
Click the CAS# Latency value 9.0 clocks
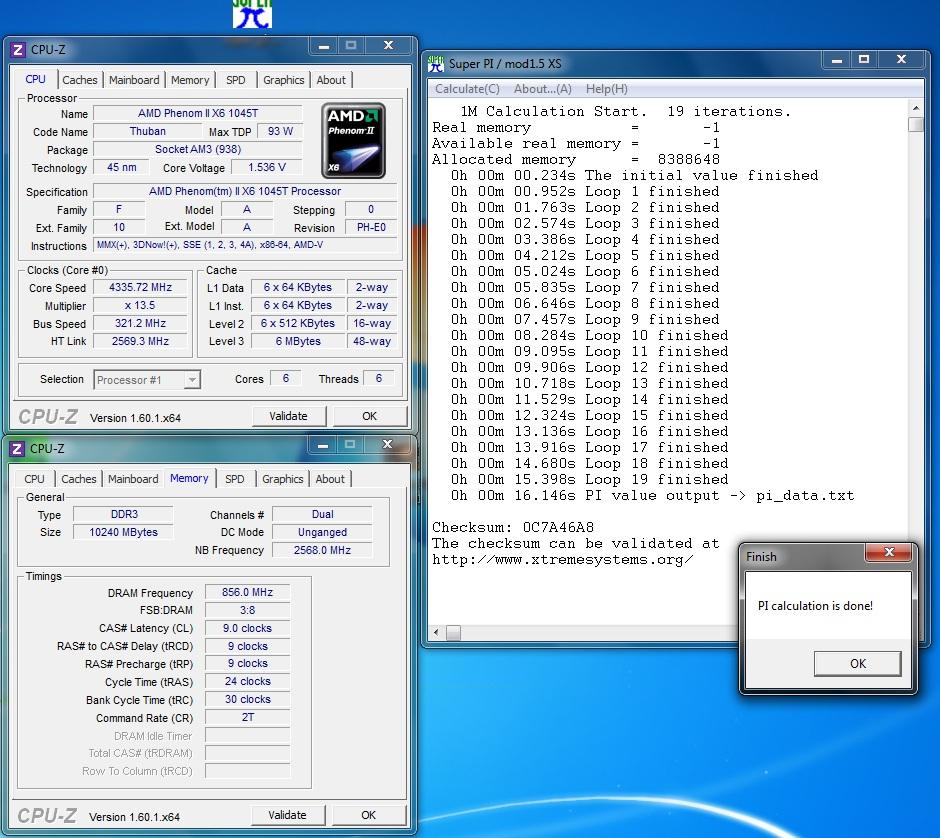(x=247, y=628)
